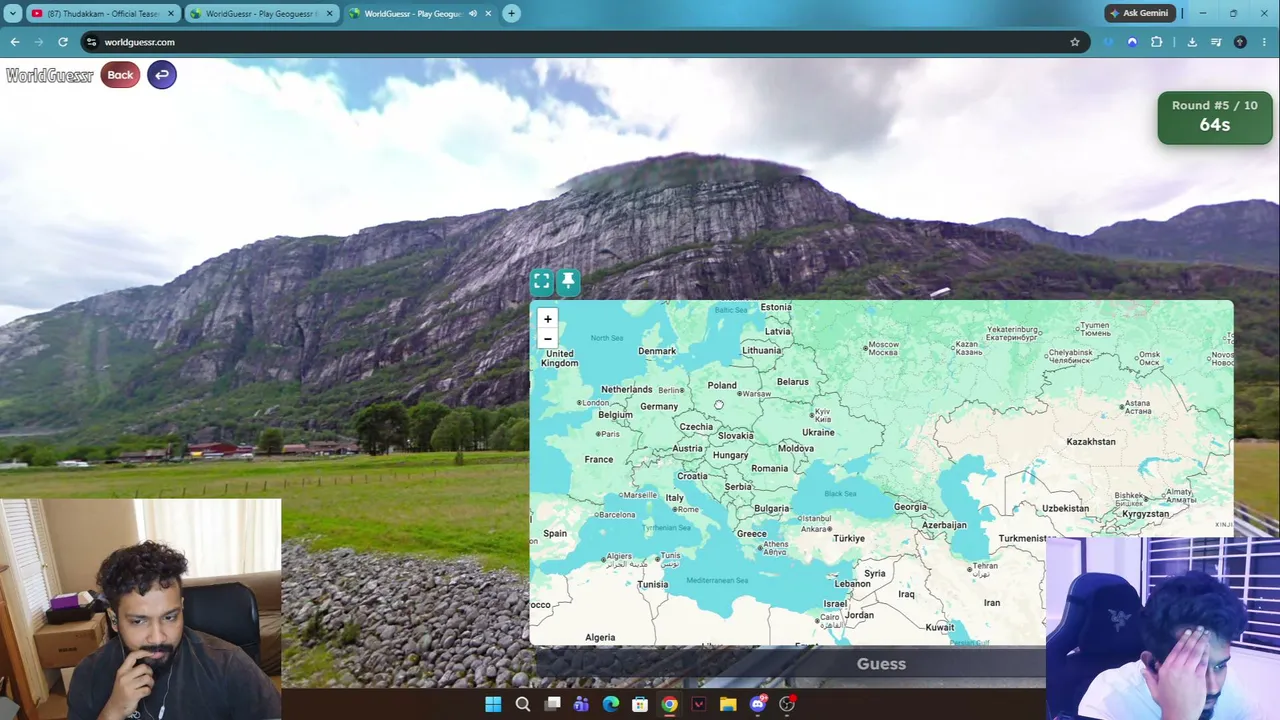Click the Google Chrome taskbar icon
Screen dimensions: 1280x720
[669, 704]
